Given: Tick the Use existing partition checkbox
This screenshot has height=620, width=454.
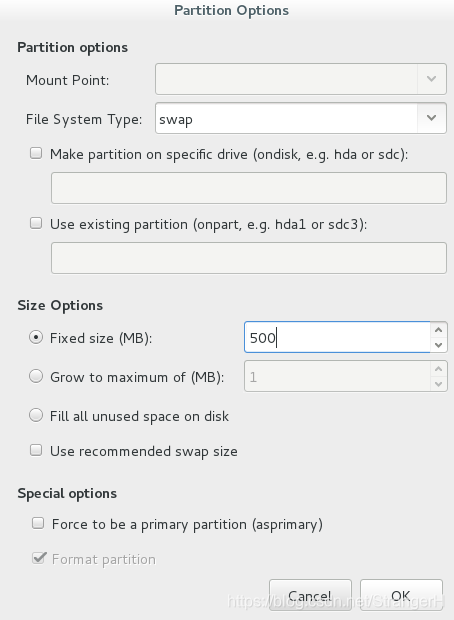Looking at the screenshot, I should (36, 223).
